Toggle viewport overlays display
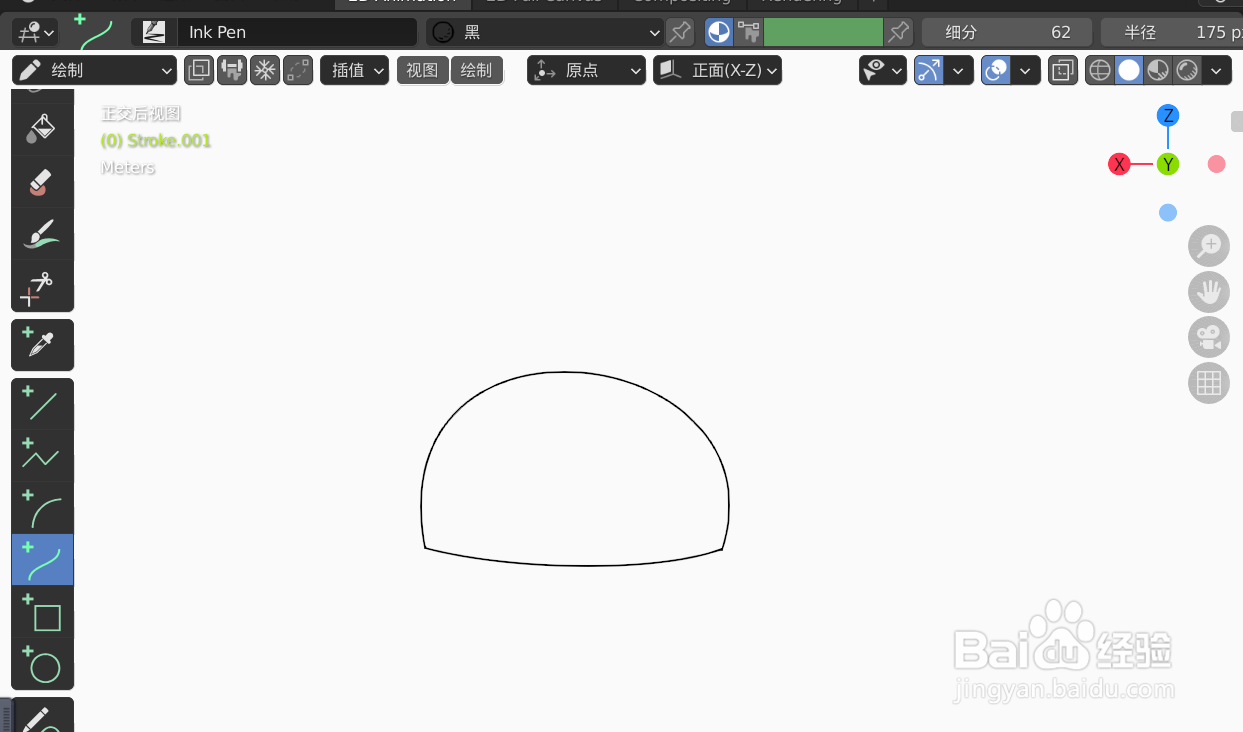 [x=996, y=70]
